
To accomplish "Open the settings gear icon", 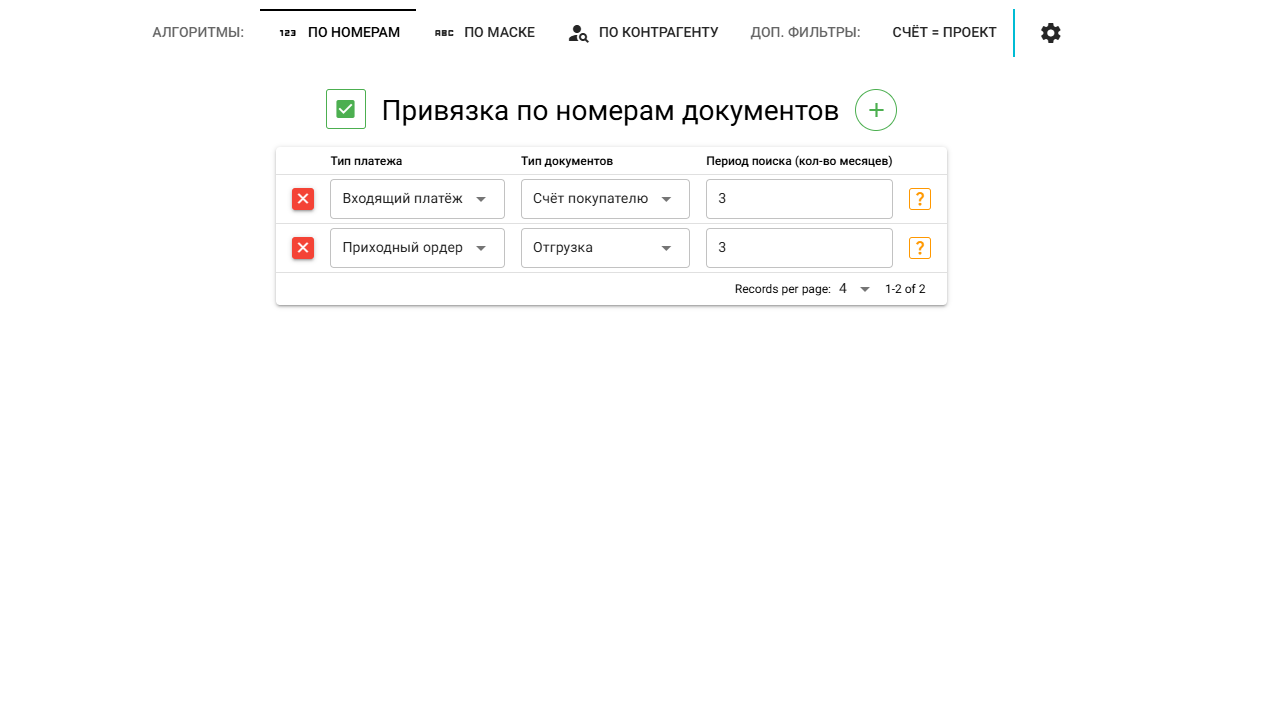I will (x=1050, y=33).
